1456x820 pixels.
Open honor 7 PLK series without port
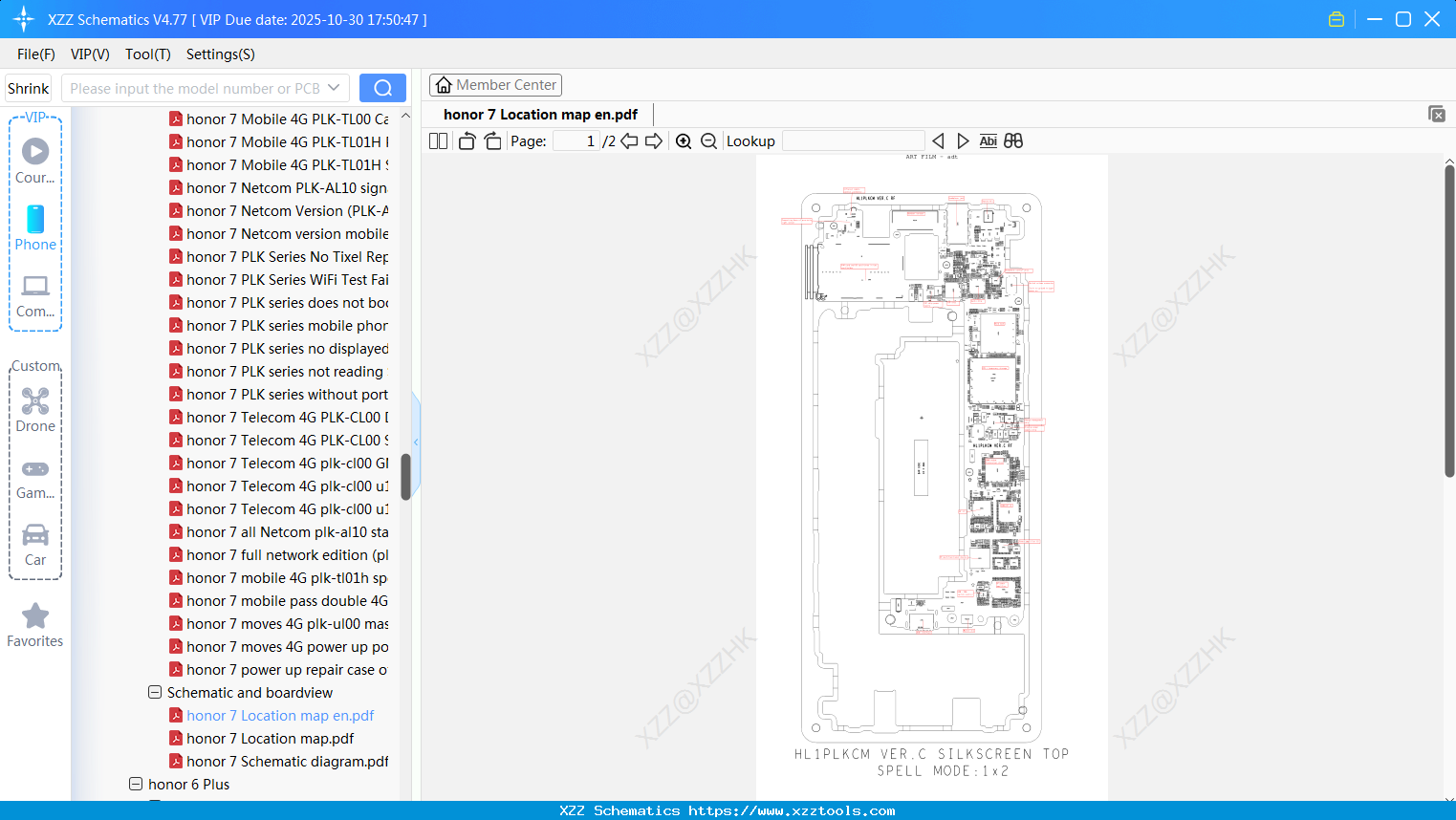tap(287, 394)
